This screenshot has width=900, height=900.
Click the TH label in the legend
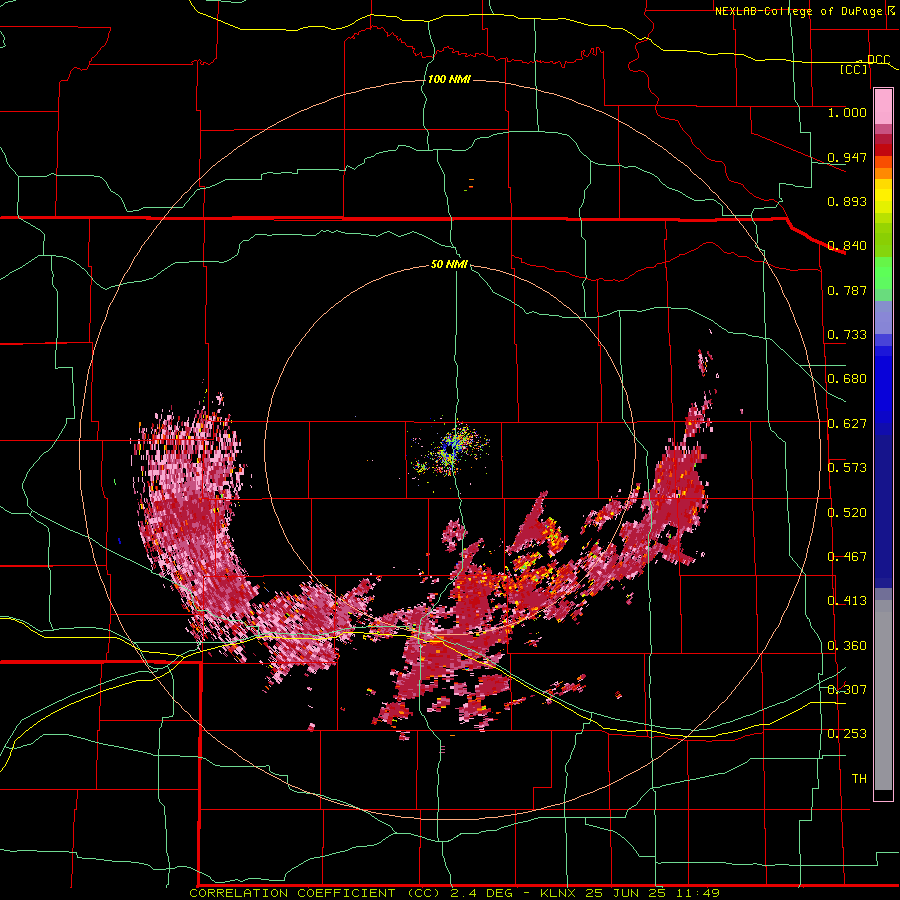pos(859,779)
